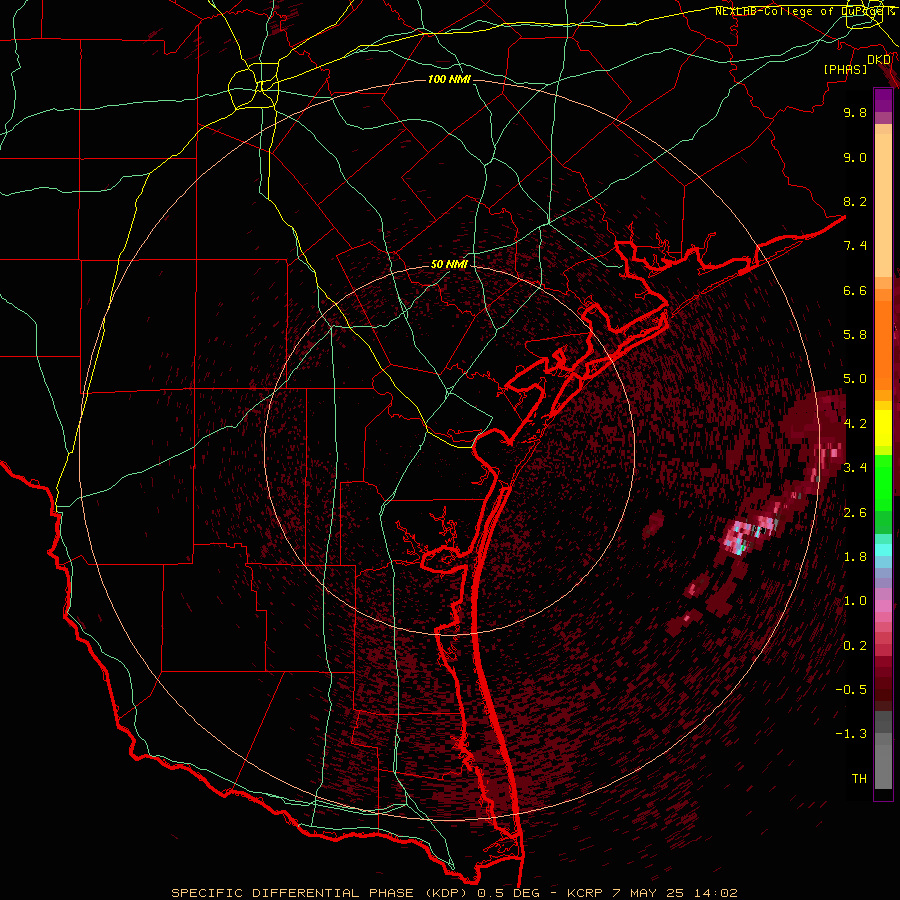
Task: Click the 5.0 scale label
Action: 855,379
